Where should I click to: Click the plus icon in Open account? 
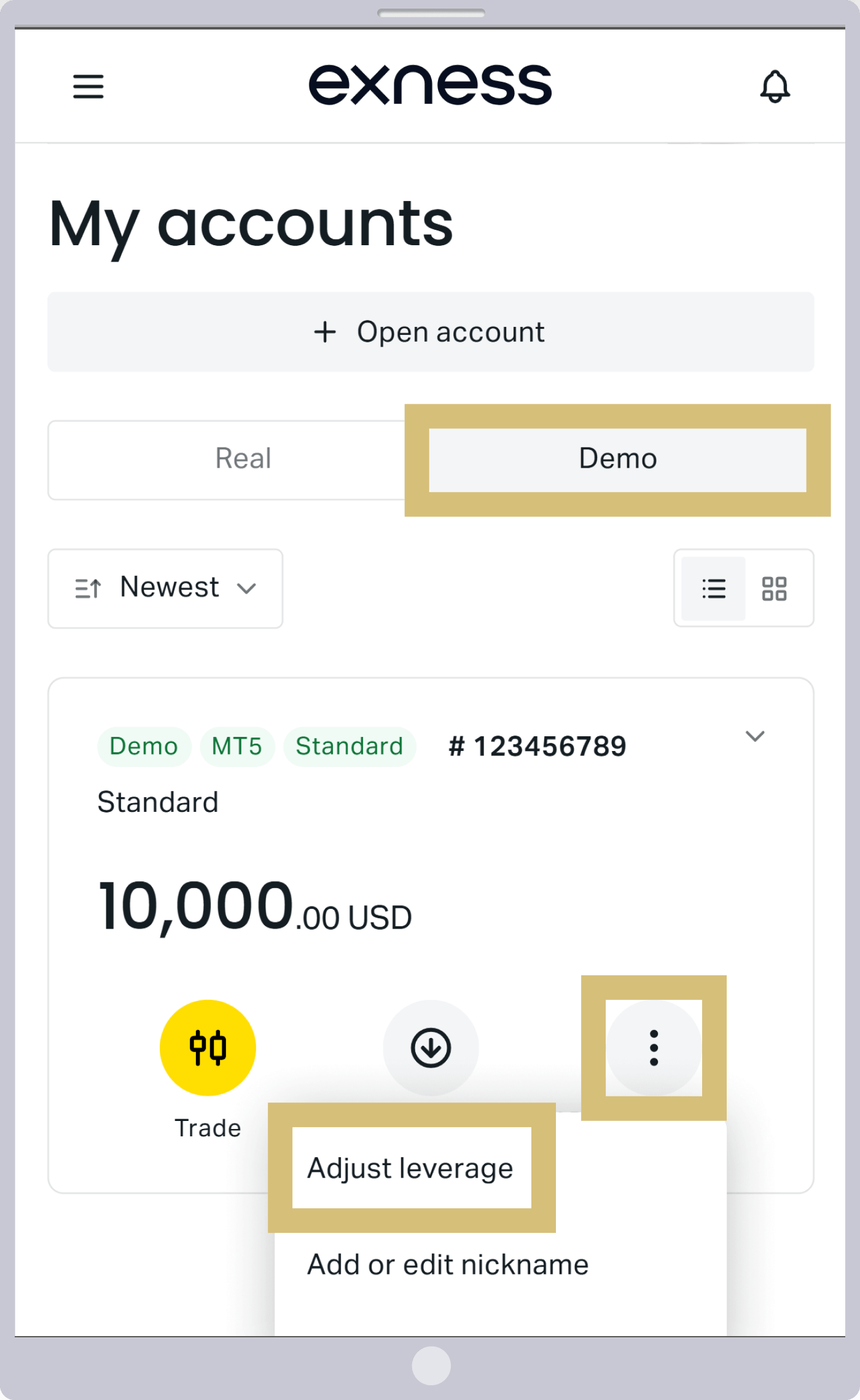pyautogui.click(x=325, y=332)
